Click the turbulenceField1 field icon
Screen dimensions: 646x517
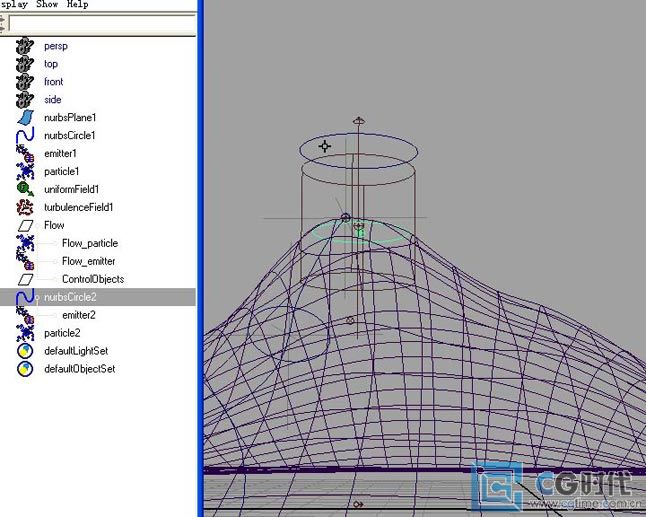[25, 207]
